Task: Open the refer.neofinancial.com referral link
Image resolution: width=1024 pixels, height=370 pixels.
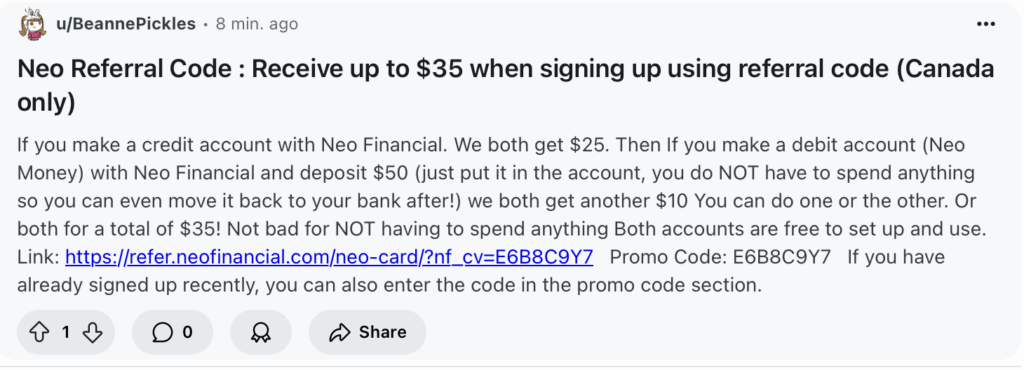Action: click(x=329, y=256)
